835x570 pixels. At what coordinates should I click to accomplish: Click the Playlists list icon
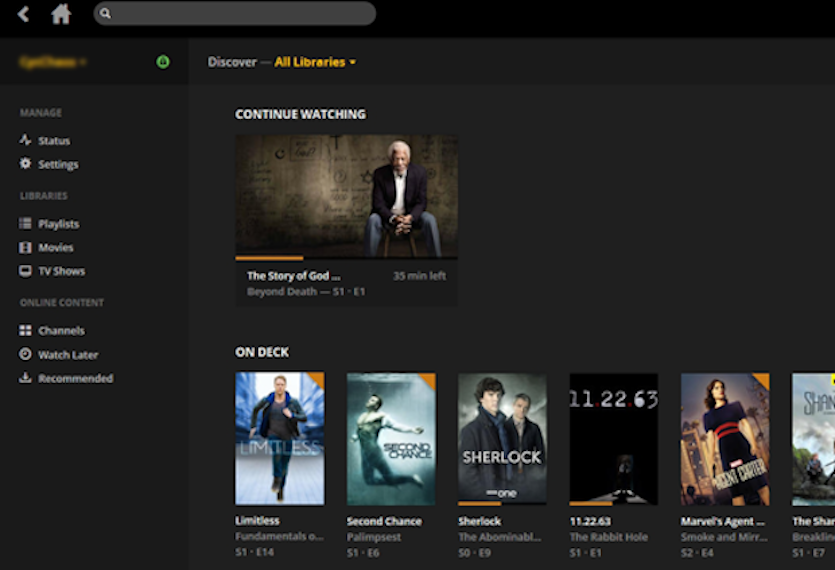click(x=25, y=223)
